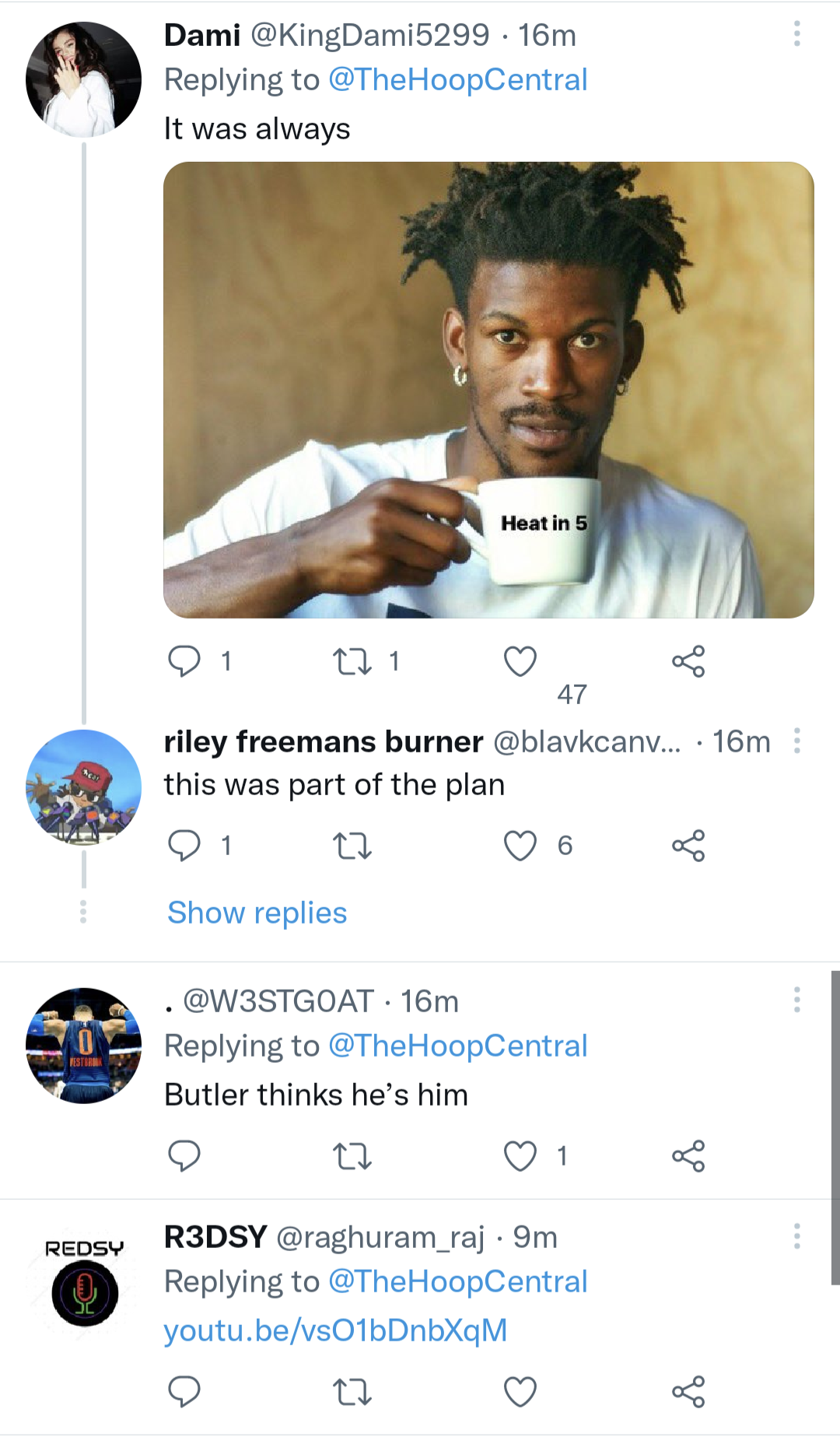Viewport: 840px width, 1444px height.
Task: Share R3DSY's tweet
Action: pyautogui.click(x=688, y=1392)
